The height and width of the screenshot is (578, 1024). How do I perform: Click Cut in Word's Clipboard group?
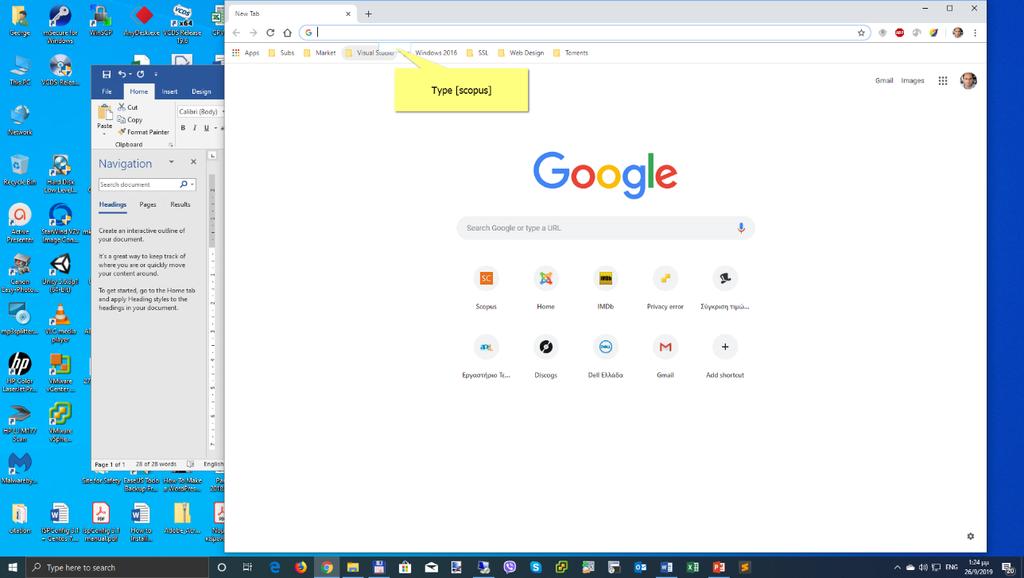point(128,107)
